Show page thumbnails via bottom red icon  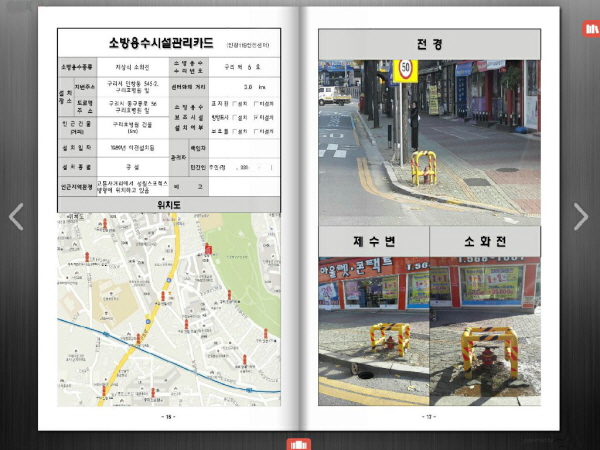click(299, 443)
